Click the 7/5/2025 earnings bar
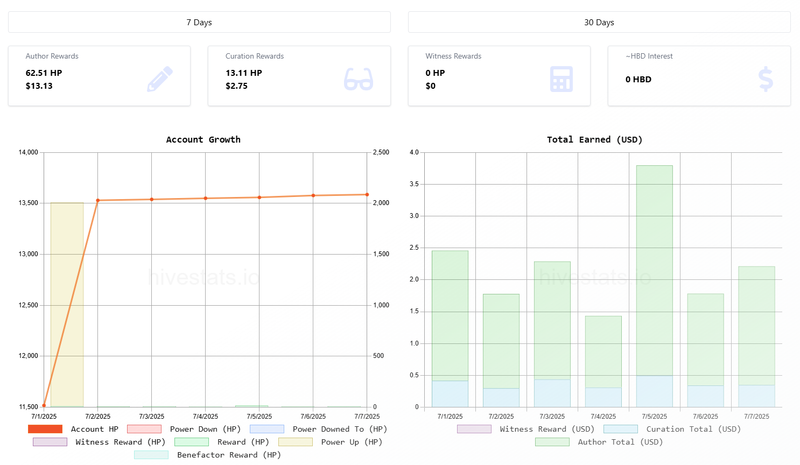800x465 pixels. 654,286
